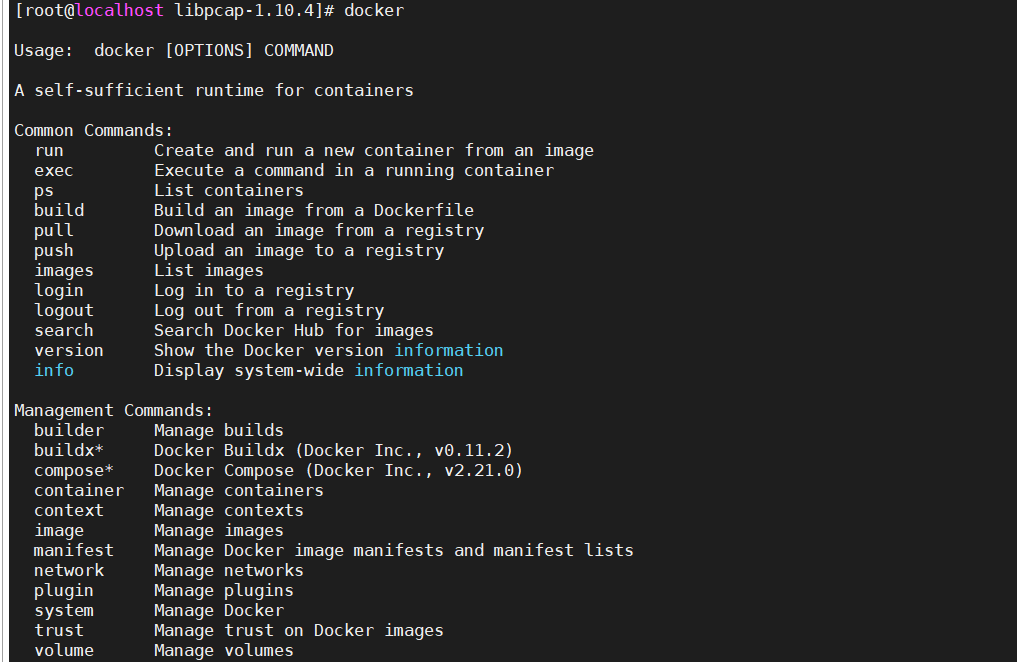Click blue 'information' on the version line
Screen dimensions: 1017x662
click(448, 350)
